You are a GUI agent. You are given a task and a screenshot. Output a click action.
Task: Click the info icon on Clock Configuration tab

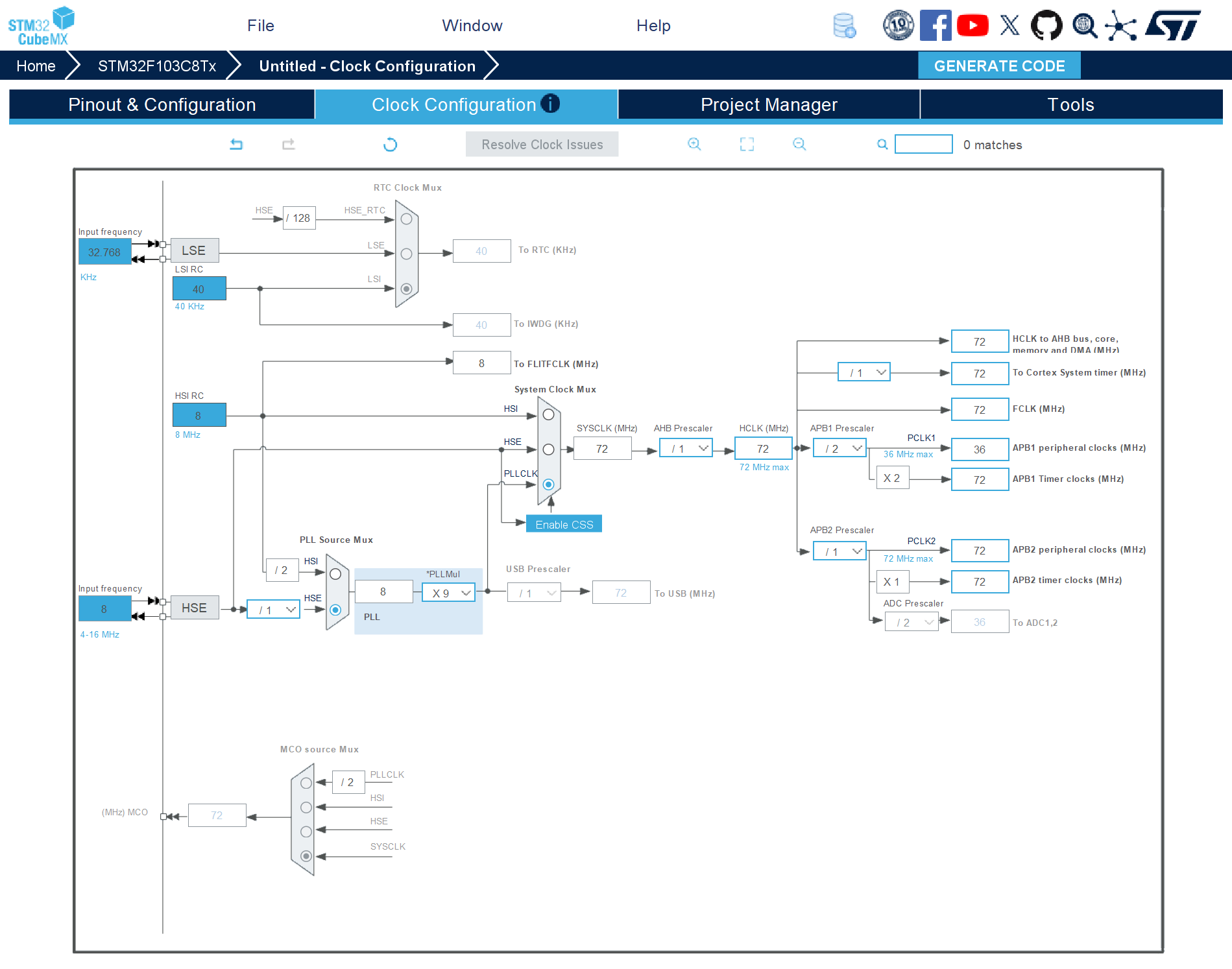tap(550, 103)
